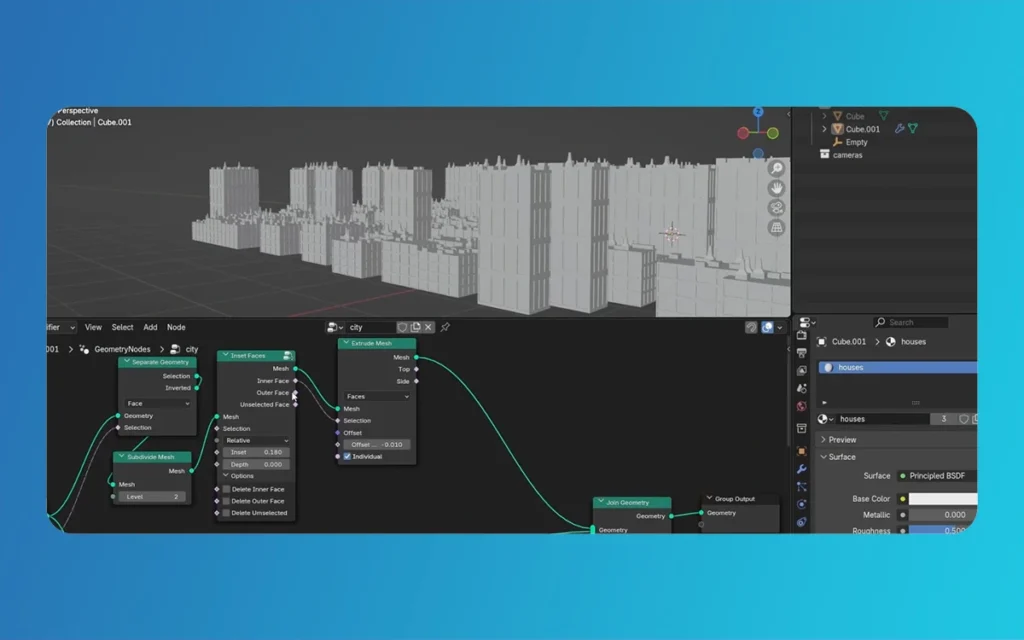Collapse the Subdivide Mesh node
The image size is (1024, 640).
coord(121,456)
